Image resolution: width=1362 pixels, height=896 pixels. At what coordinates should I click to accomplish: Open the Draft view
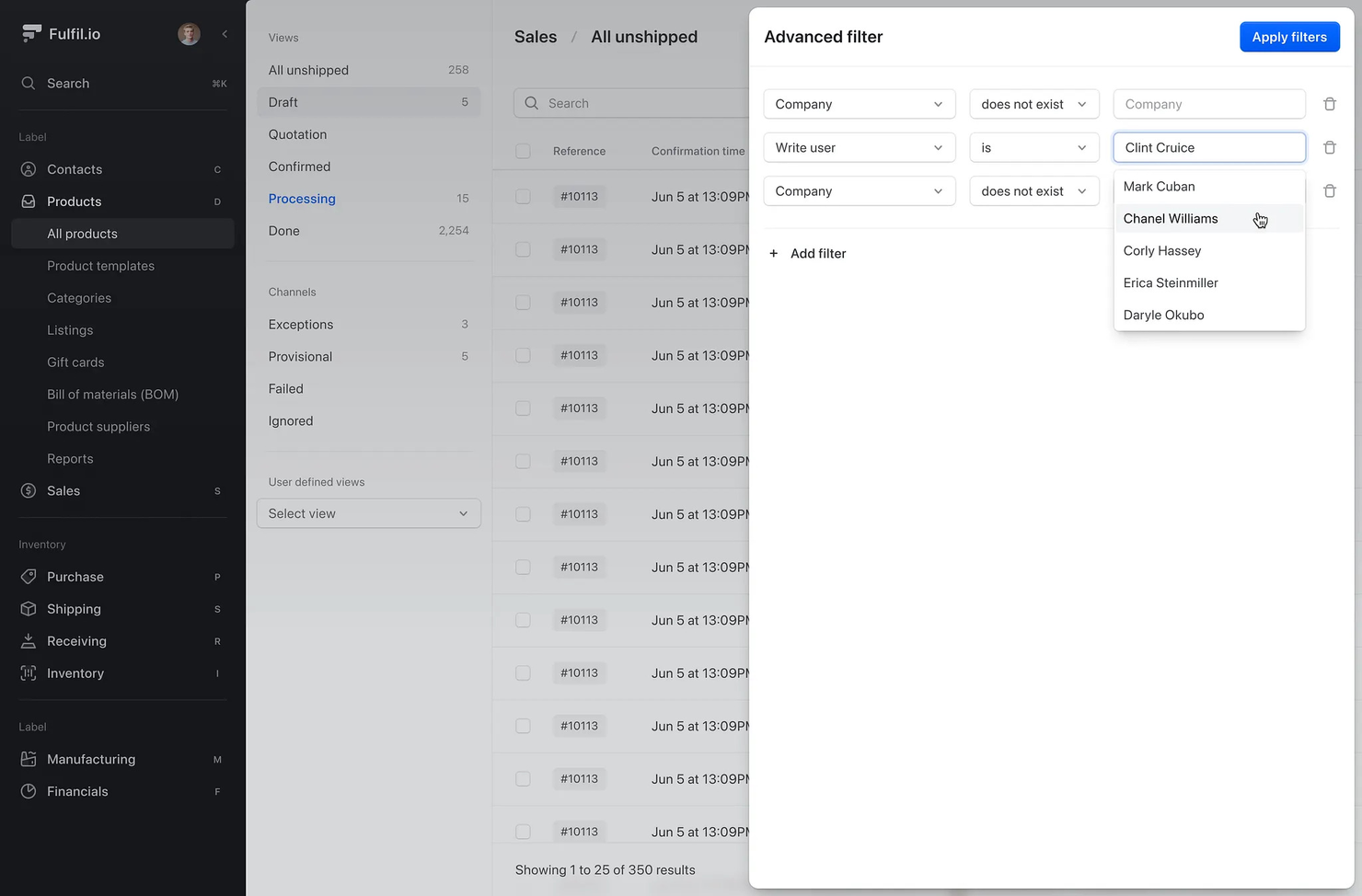click(283, 102)
